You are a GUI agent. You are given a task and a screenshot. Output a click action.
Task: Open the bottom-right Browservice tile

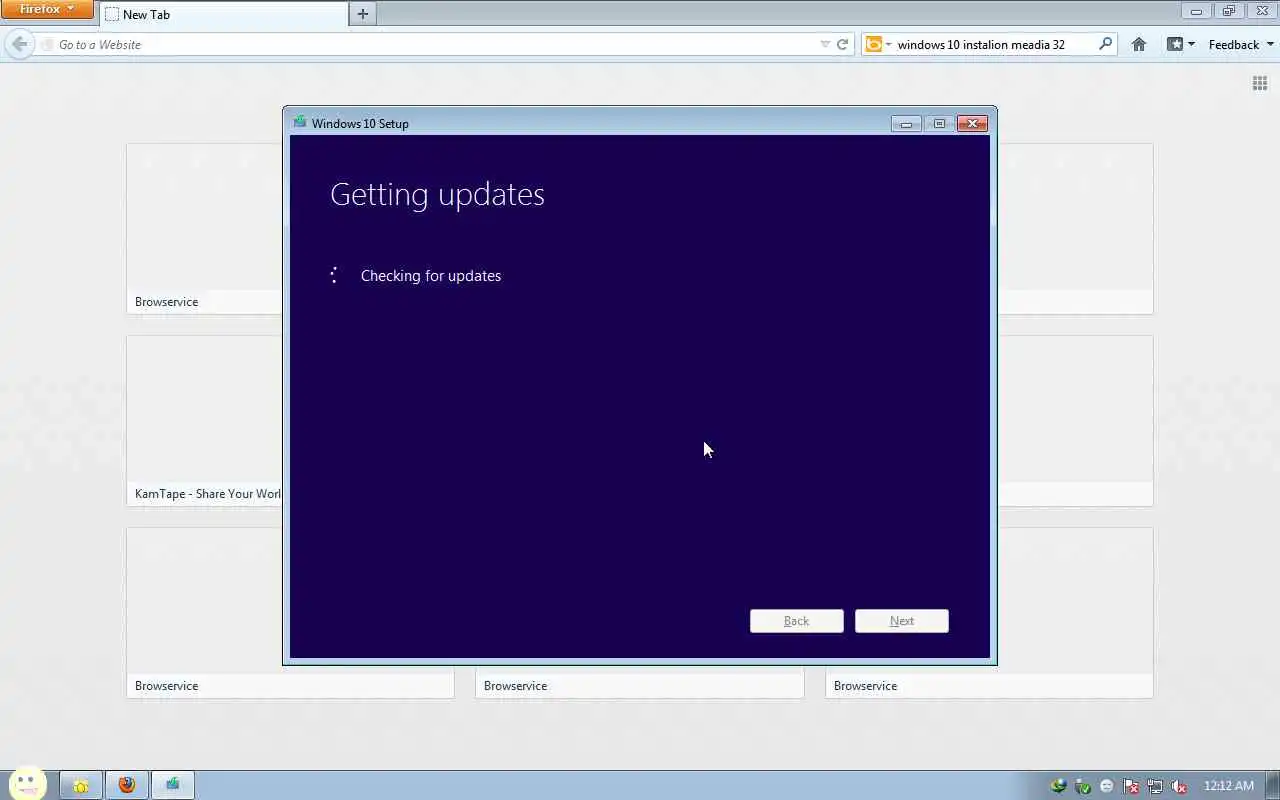[x=989, y=612]
